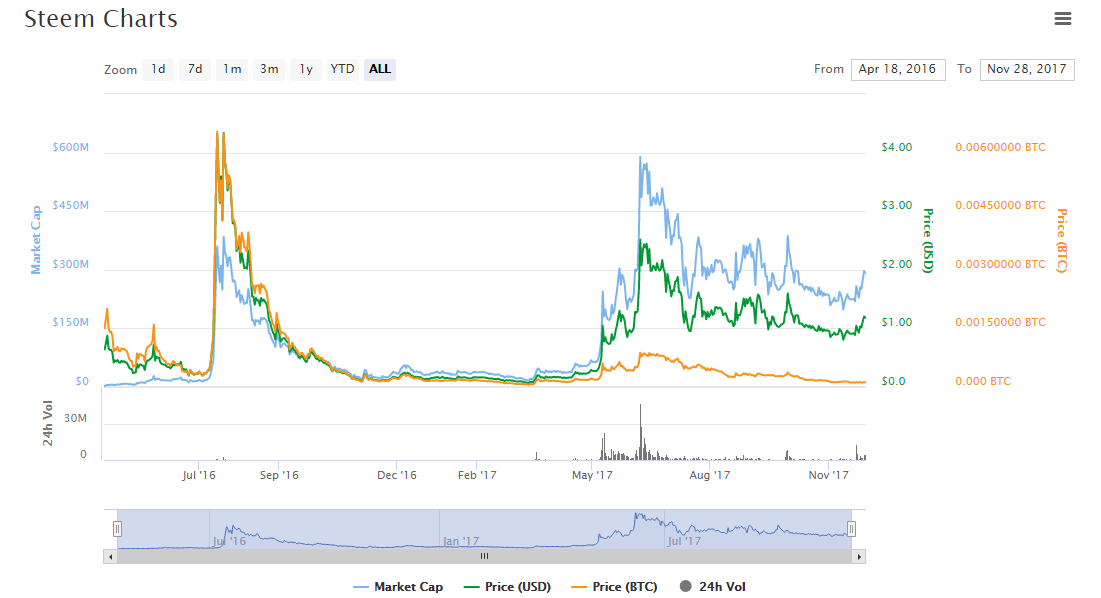The image size is (1101, 598).
Task: Set zoom to YTD
Action: coord(343,69)
